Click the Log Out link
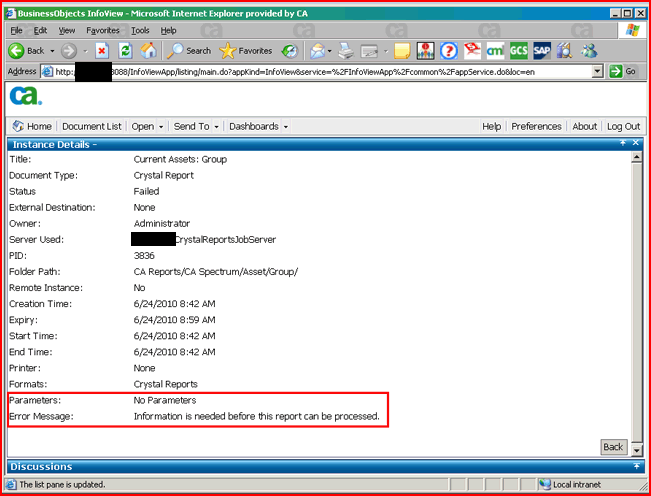651x496 pixels. [623, 127]
